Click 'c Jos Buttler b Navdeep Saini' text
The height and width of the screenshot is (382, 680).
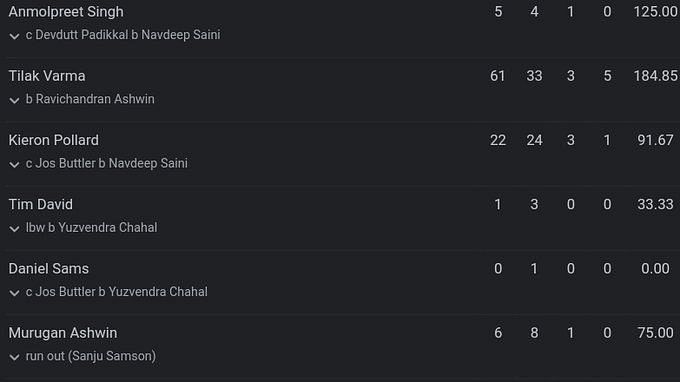click(107, 163)
